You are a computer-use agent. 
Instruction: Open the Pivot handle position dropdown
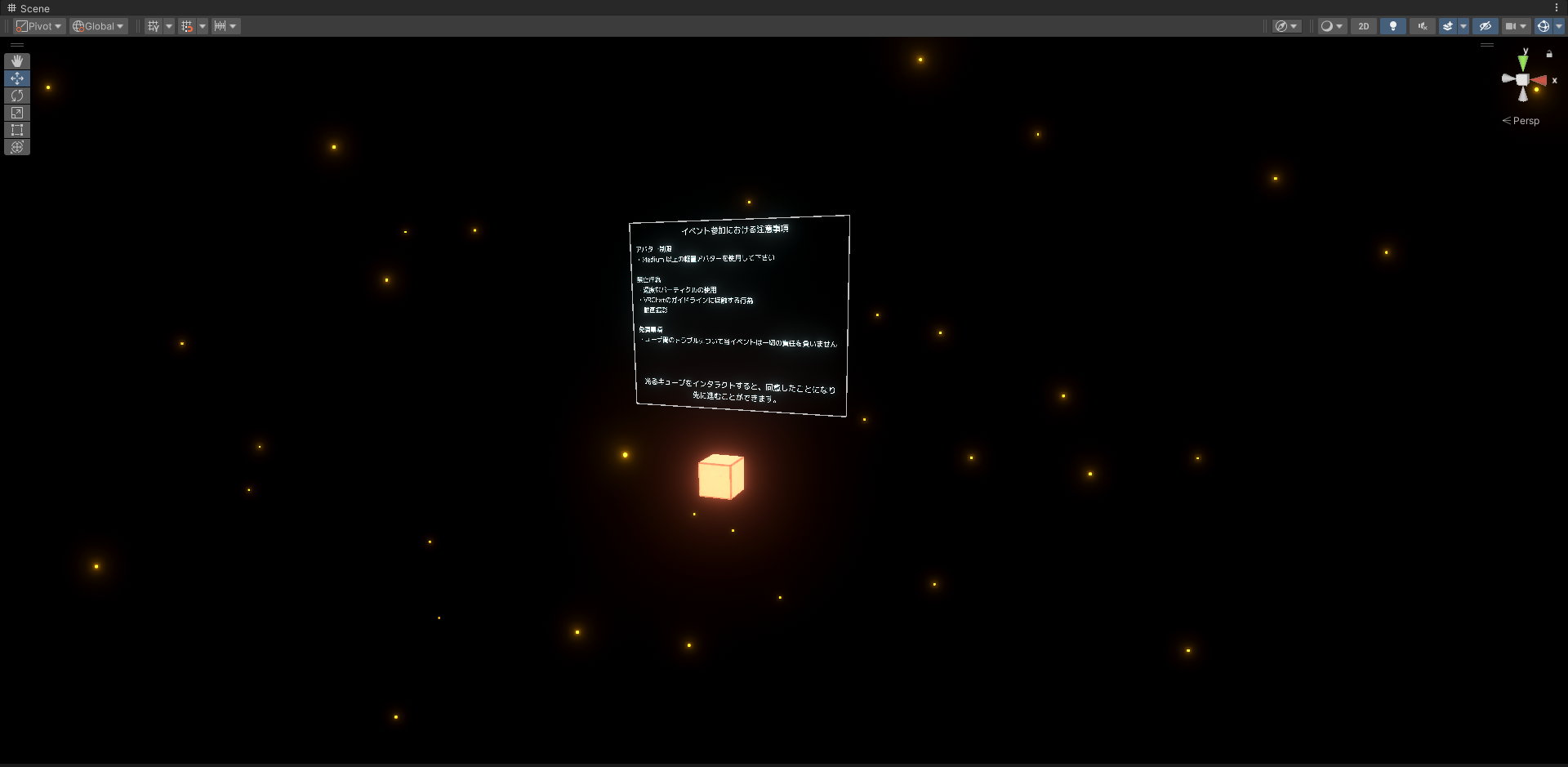point(38,26)
